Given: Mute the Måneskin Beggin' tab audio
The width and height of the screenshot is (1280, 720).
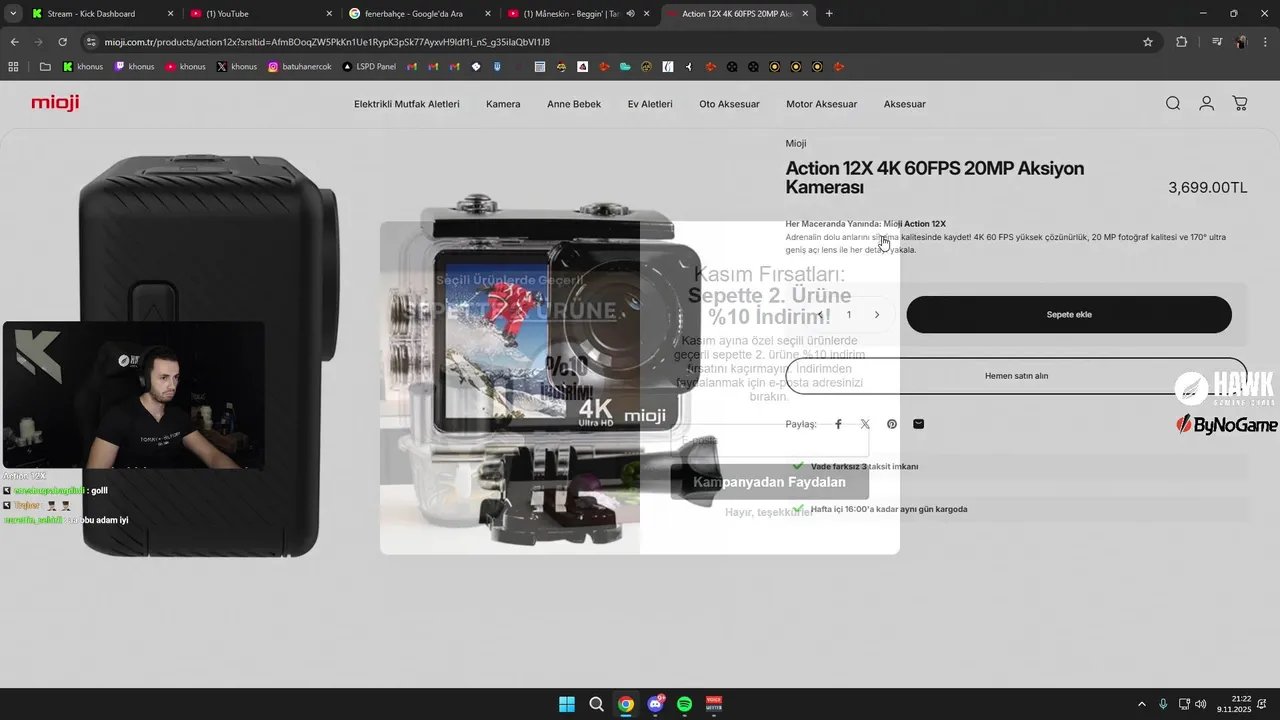Looking at the screenshot, I should point(630,14).
